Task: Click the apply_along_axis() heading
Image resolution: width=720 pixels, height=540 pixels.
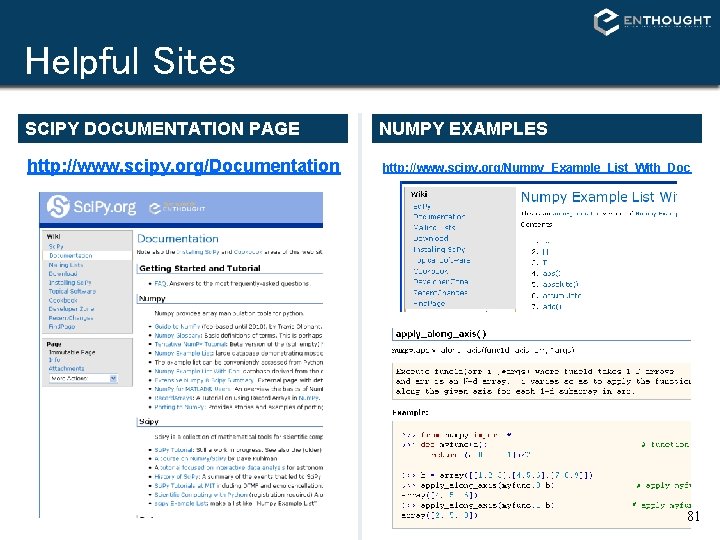Action: pyautogui.click(x=441, y=334)
